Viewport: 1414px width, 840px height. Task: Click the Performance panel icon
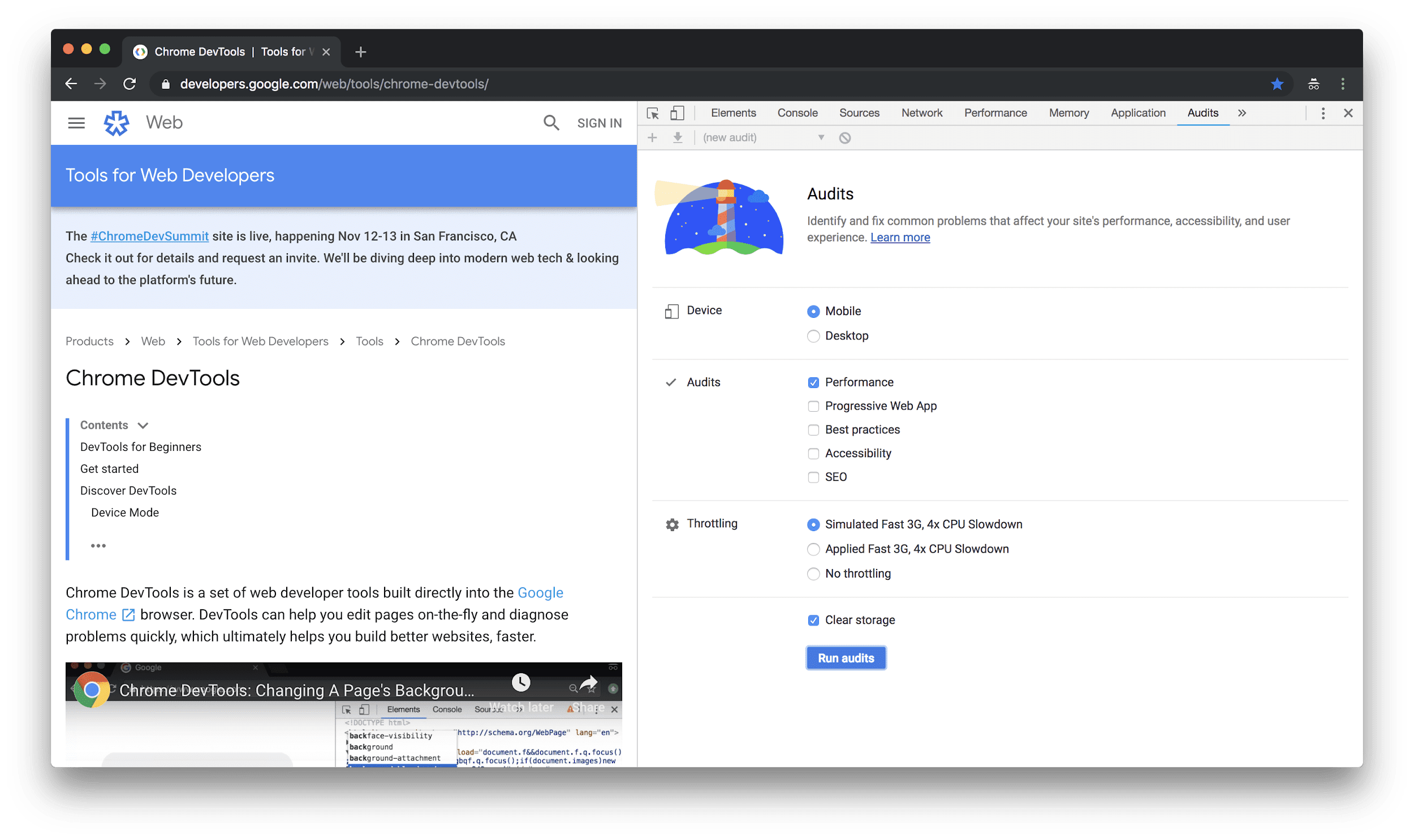tap(995, 113)
